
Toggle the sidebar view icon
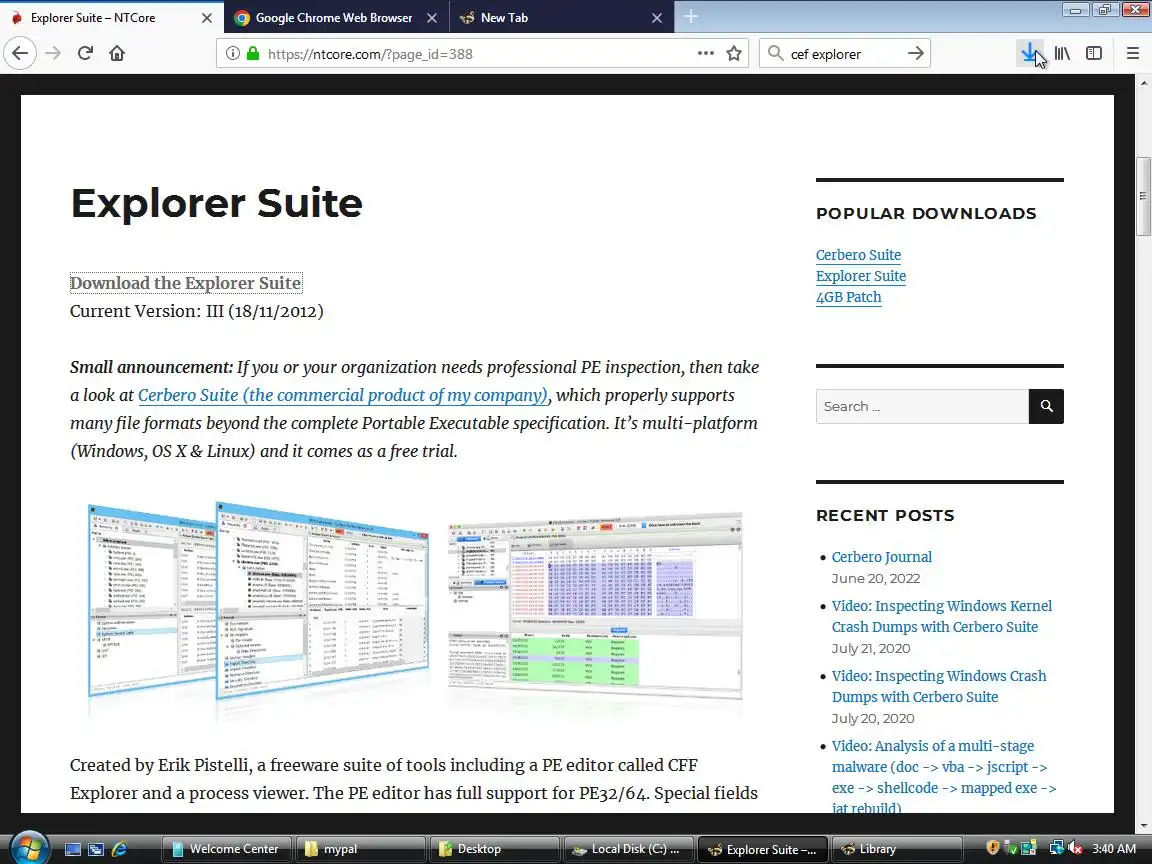click(1094, 53)
